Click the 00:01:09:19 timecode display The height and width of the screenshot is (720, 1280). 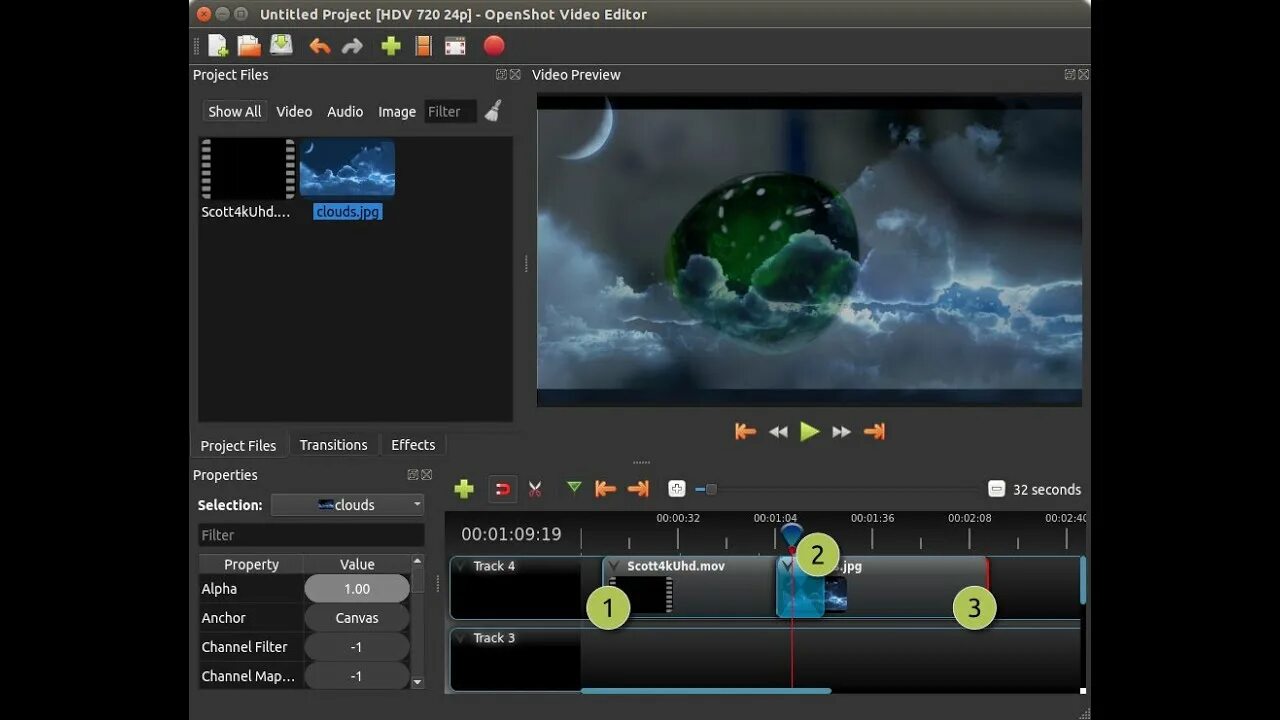(x=511, y=534)
